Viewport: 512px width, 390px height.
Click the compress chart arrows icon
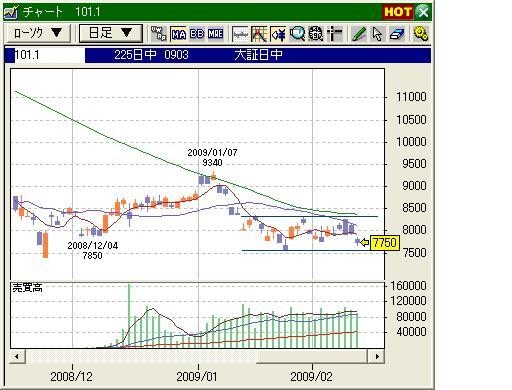click(x=278, y=34)
